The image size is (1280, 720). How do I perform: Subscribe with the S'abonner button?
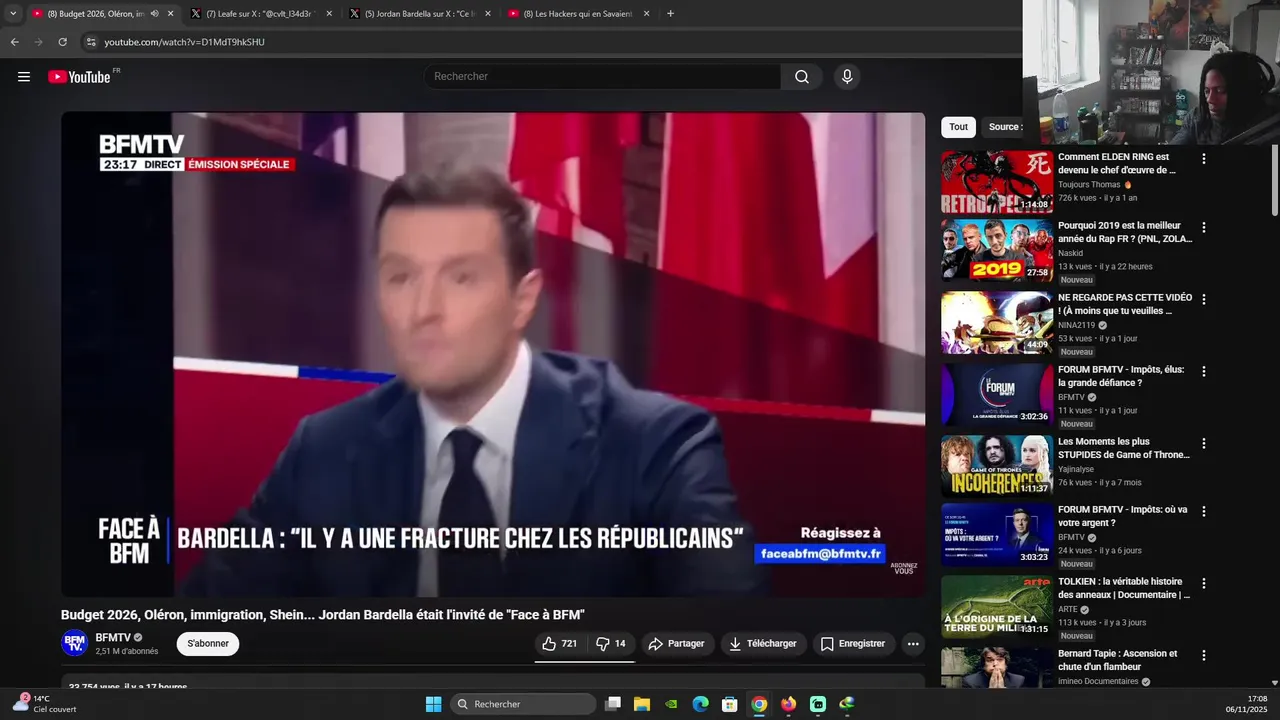click(x=208, y=644)
